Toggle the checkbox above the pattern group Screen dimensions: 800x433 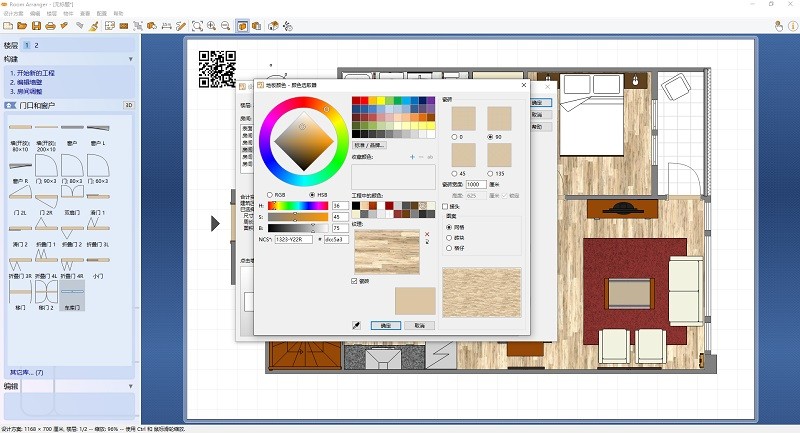tap(445, 207)
